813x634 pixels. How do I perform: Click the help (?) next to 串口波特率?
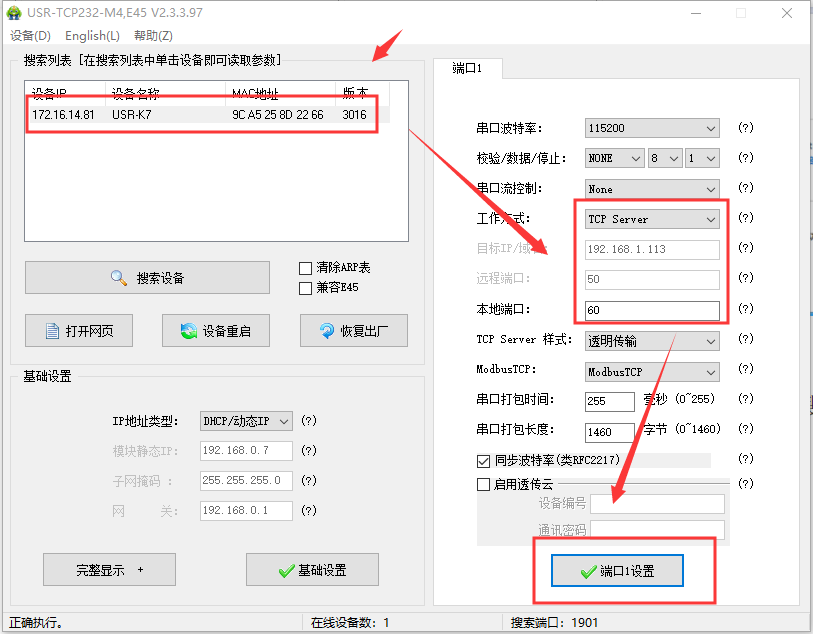pyautogui.click(x=745, y=128)
